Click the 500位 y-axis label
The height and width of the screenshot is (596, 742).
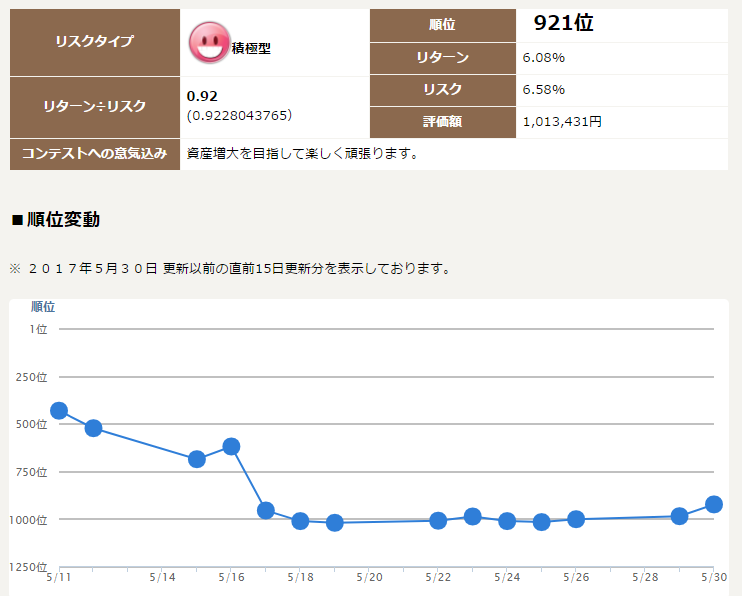[32, 424]
